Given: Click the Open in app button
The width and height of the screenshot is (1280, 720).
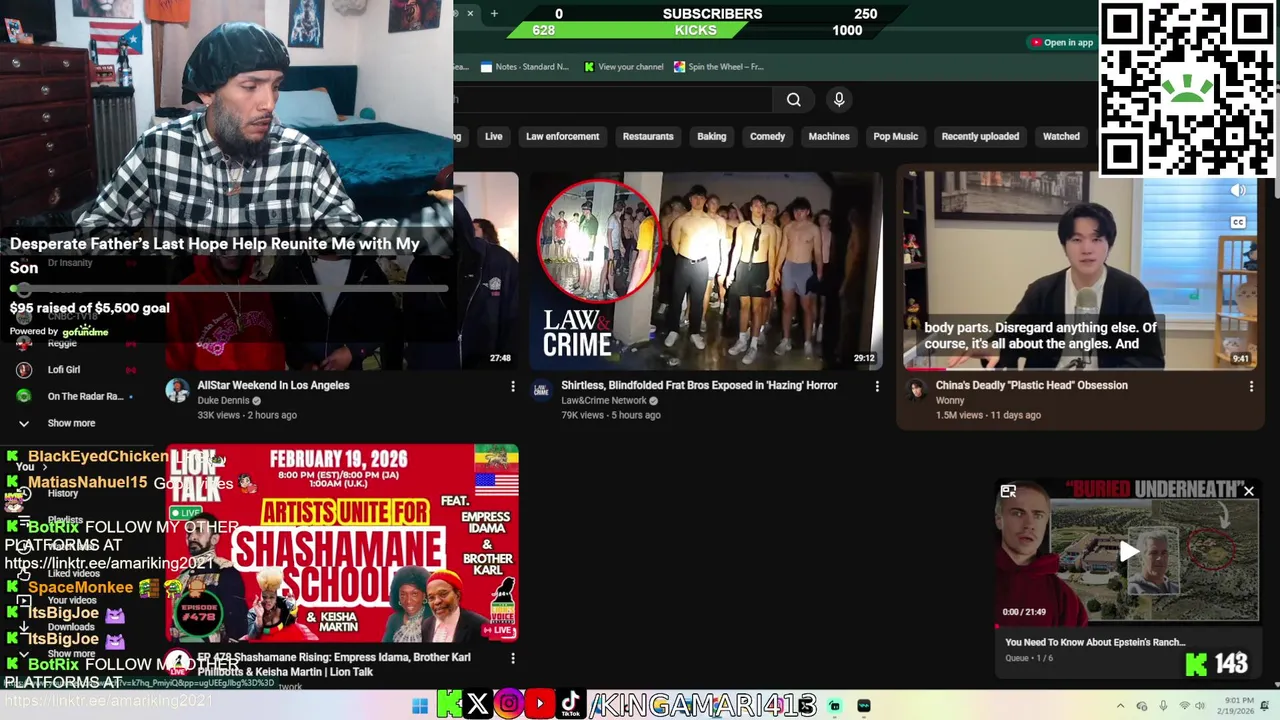Looking at the screenshot, I should 1062,42.
